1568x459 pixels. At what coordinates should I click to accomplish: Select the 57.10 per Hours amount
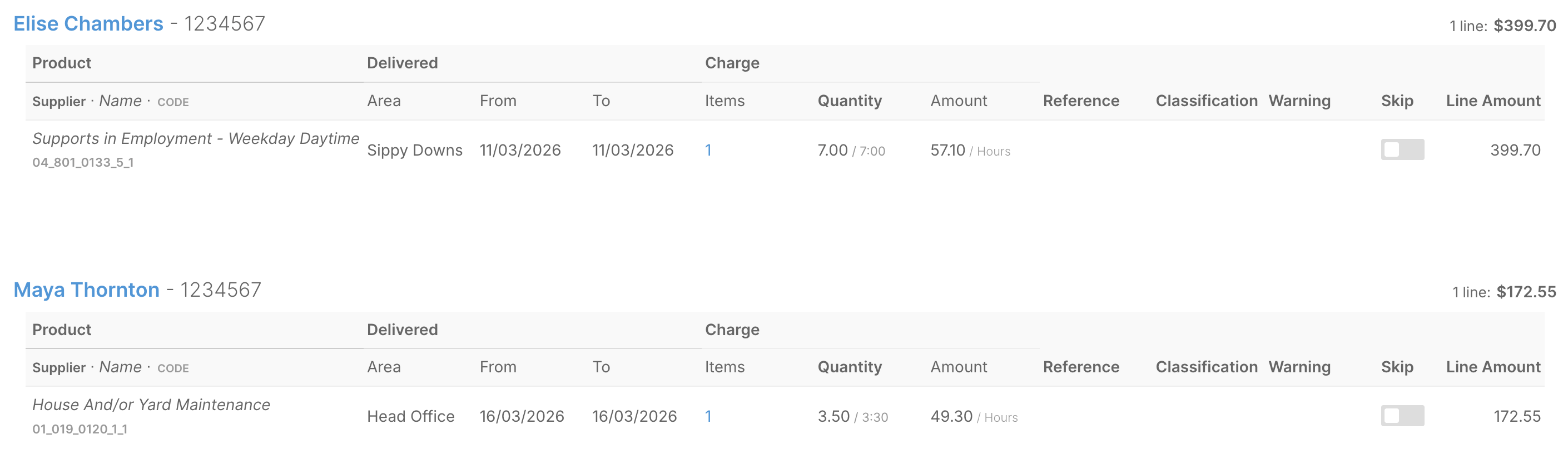970,150
